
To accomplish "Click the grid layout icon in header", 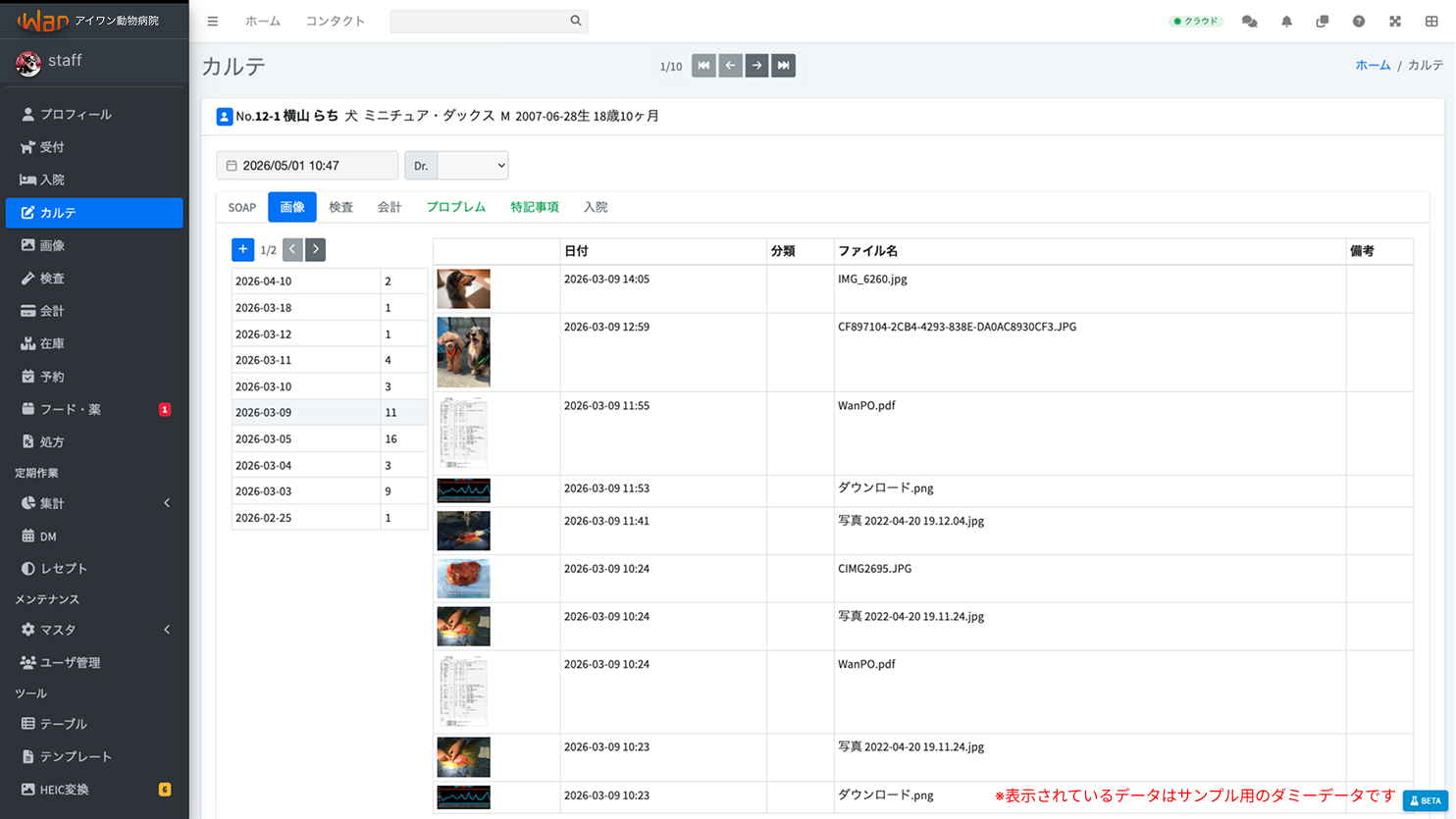I will 1431,21.
